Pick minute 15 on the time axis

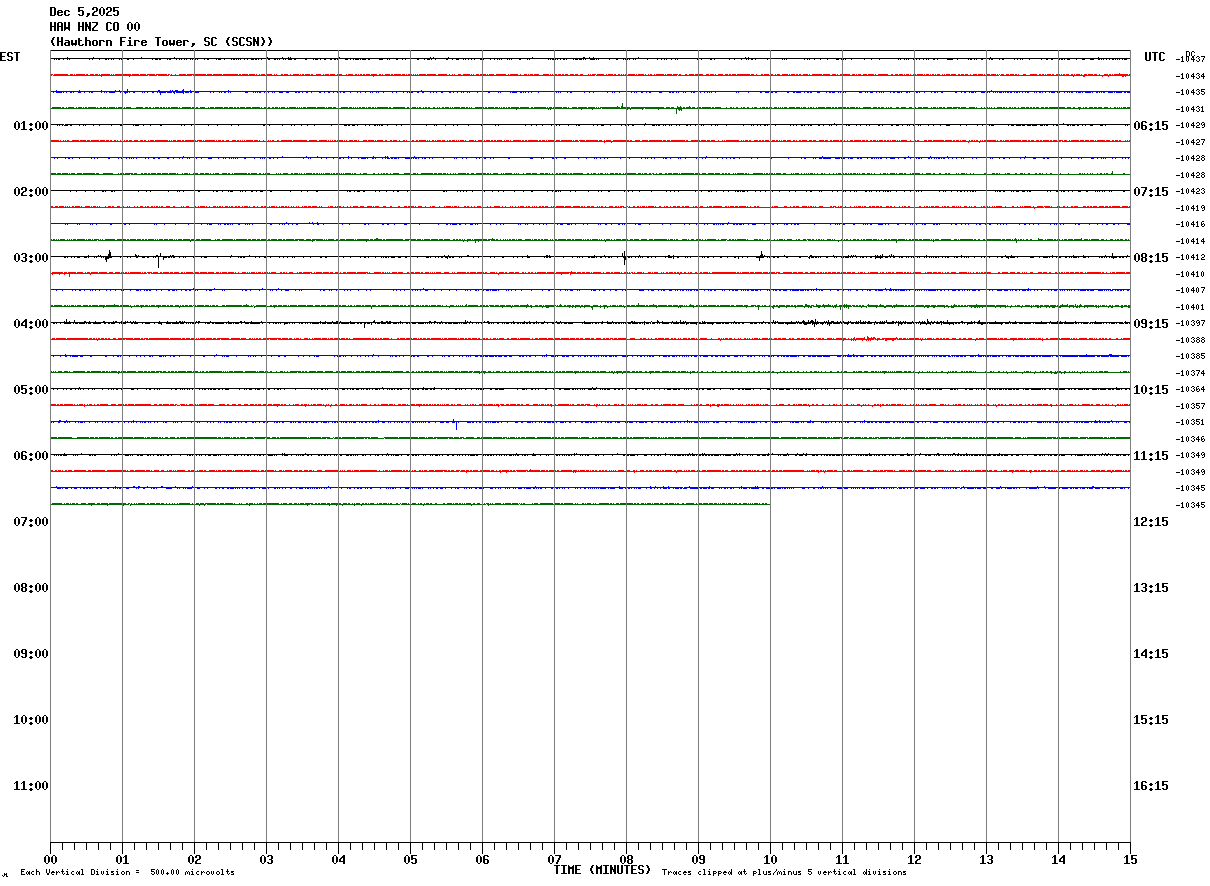tap(1130, 860)
